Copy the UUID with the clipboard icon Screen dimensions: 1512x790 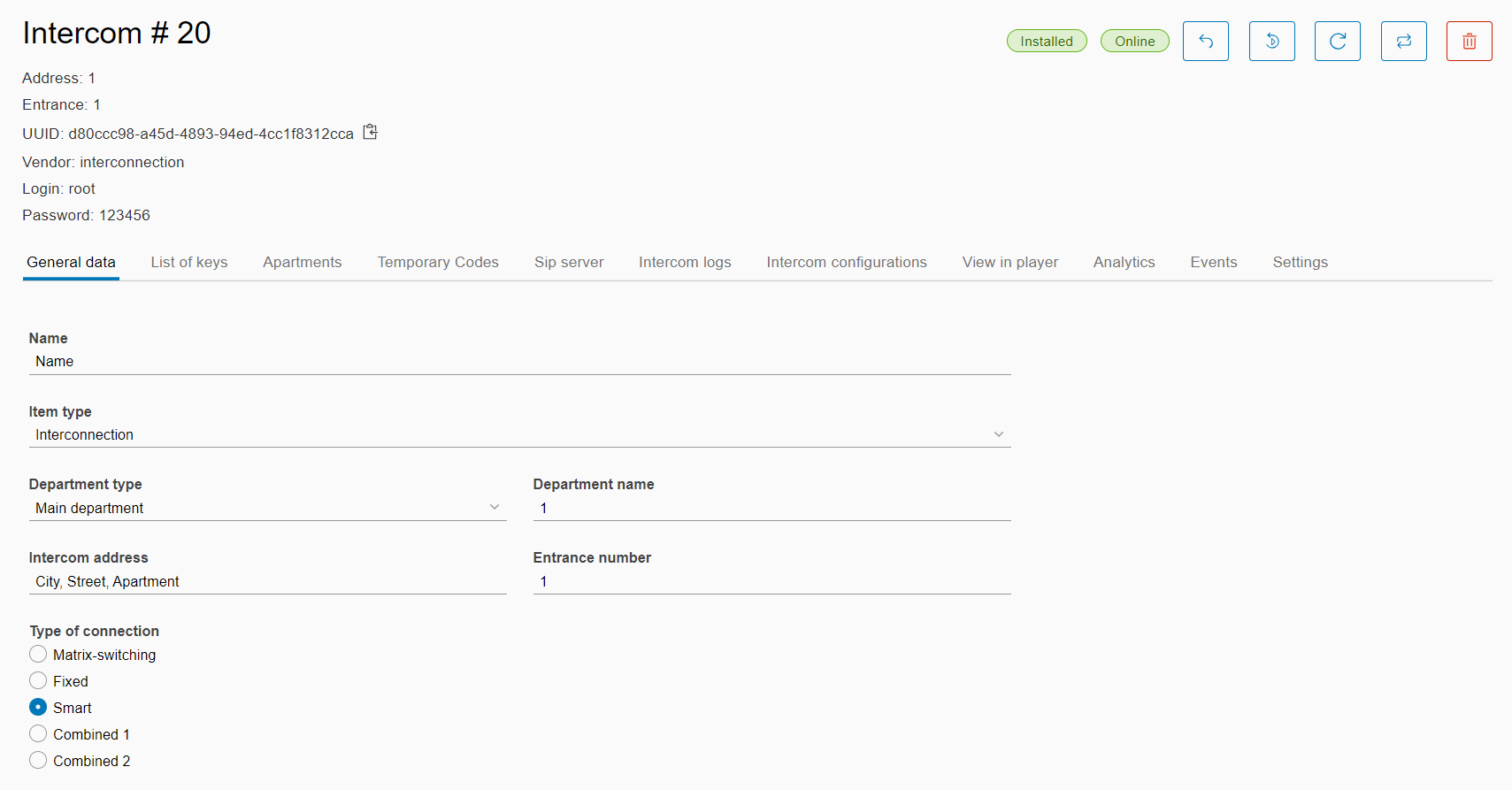tap(371, 133)
